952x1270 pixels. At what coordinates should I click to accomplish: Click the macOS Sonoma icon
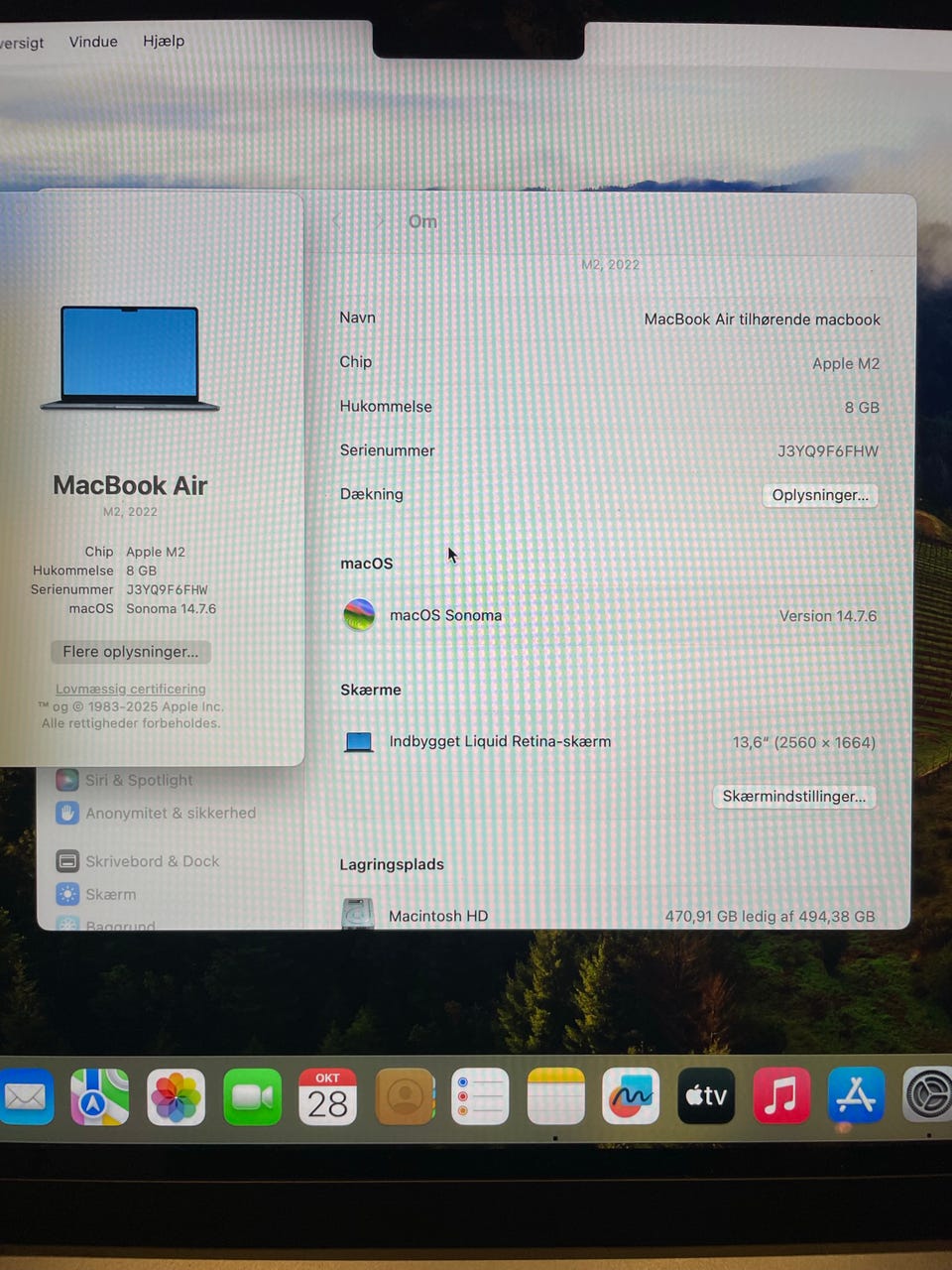(359, 615)
